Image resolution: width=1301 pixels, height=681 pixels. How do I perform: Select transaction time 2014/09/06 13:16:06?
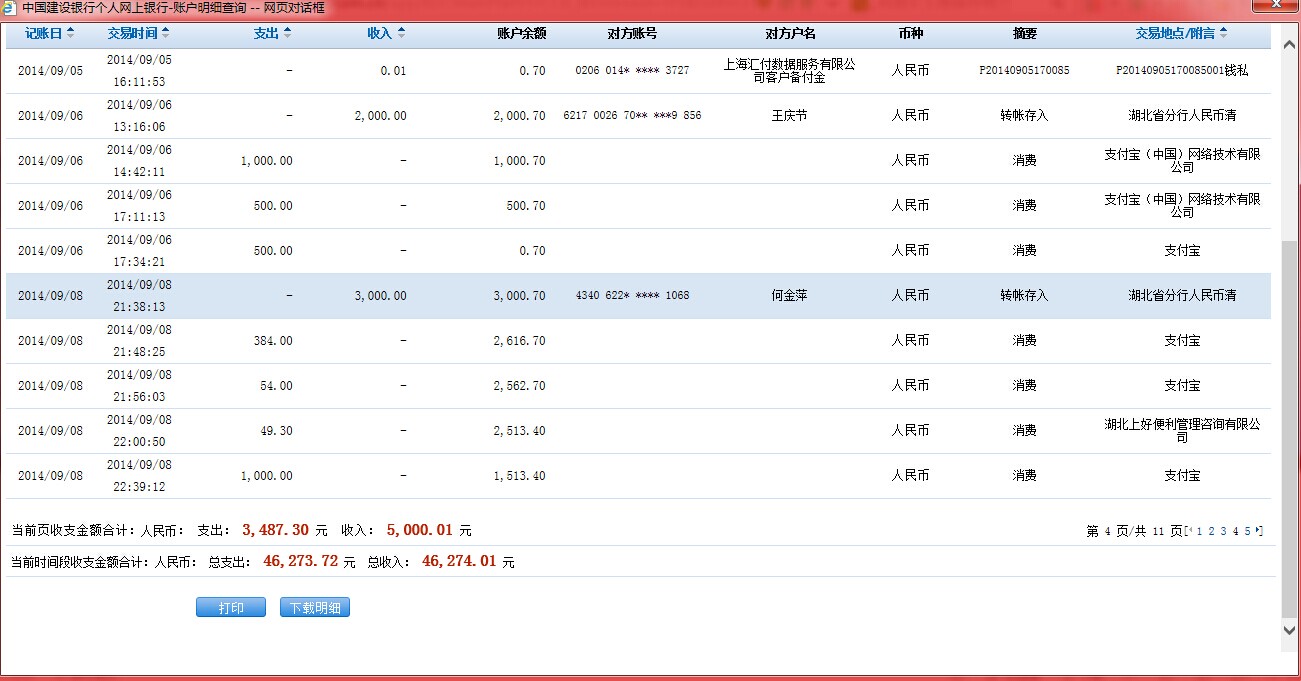[139, 116]
